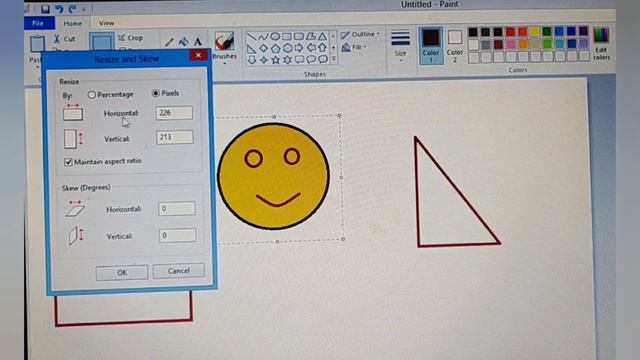Select the Color 2 button
Screen dimensions: 640x360
[x=455, y=45]
